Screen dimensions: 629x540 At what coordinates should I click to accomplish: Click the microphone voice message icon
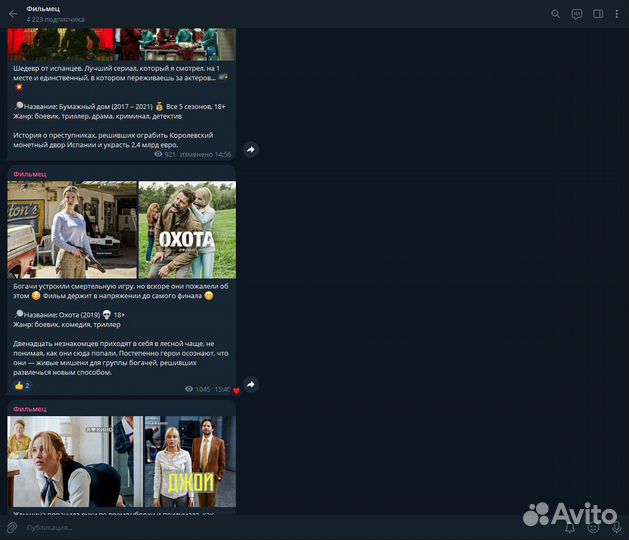click(617, 527)
